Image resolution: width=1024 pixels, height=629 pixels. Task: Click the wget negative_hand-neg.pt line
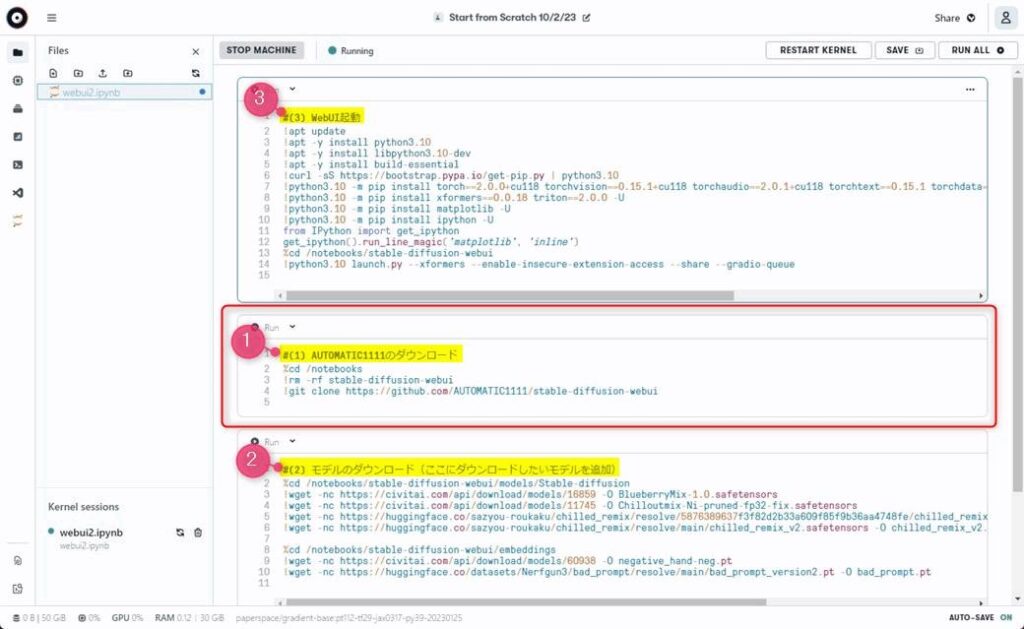pos(507,561)
